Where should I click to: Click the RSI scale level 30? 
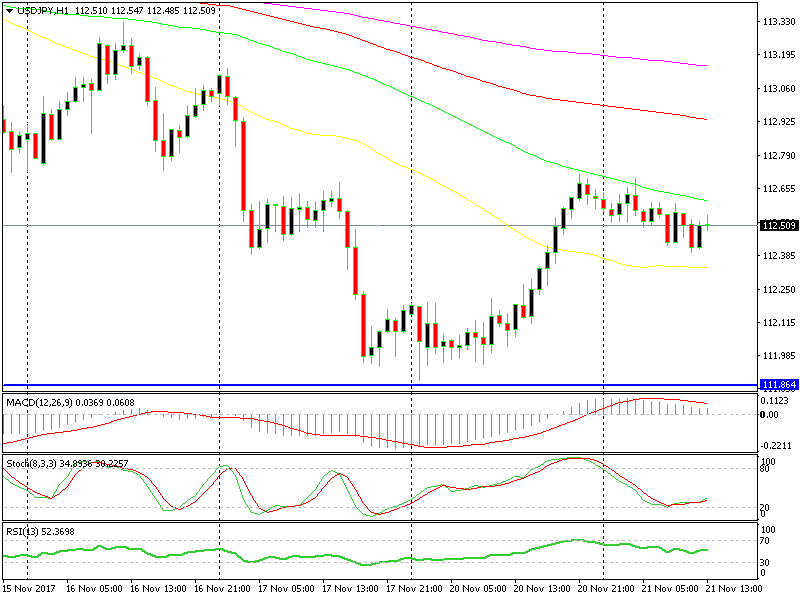(x=765, y=562)
